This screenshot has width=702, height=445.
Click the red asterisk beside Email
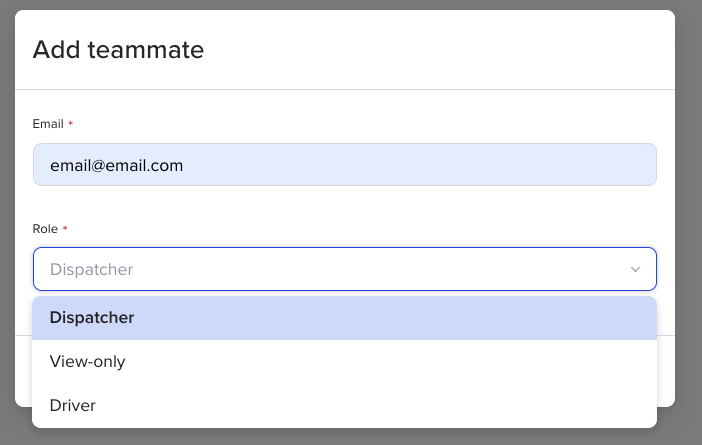(x=70, y=124)
